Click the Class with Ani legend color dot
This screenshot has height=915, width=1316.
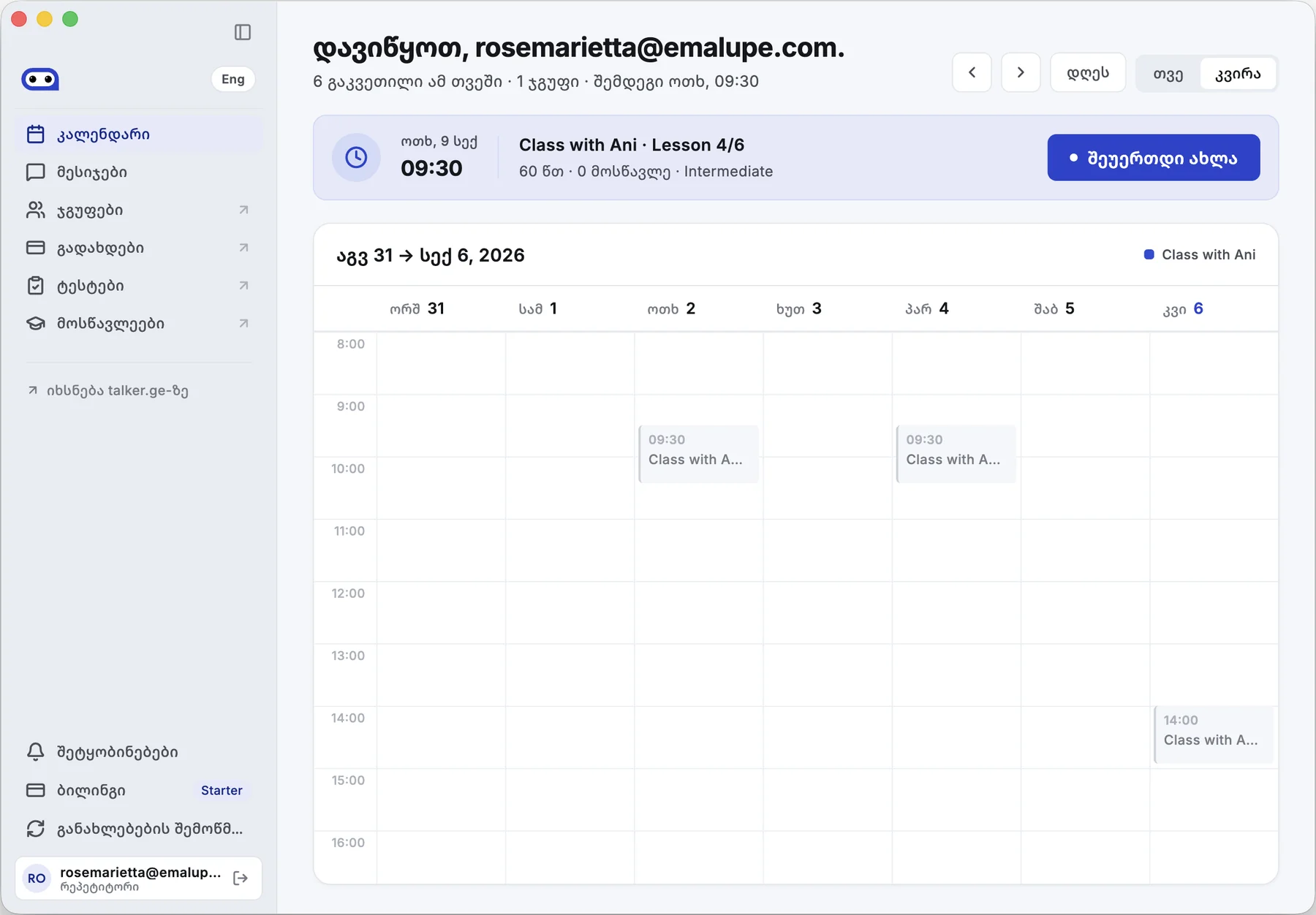point(1149,254)
